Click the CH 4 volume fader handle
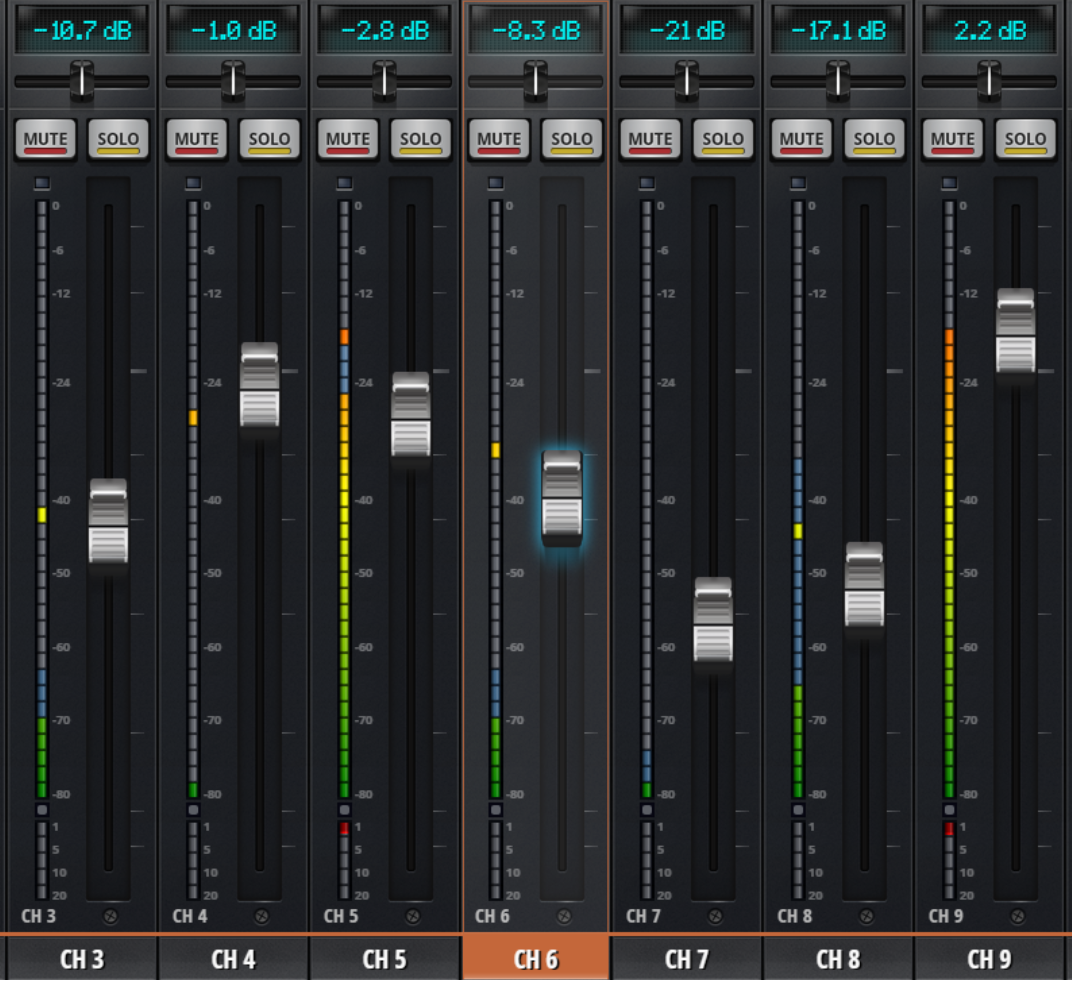 click(260, 385)
